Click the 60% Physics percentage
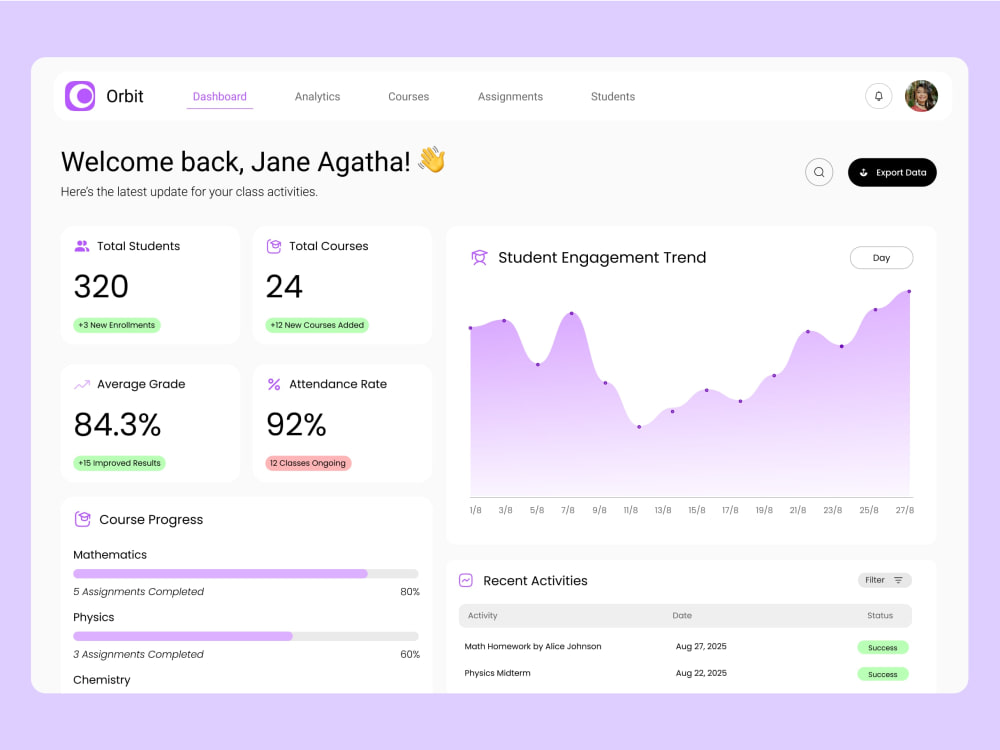The image size is (1000, 750). pos(409,654)
